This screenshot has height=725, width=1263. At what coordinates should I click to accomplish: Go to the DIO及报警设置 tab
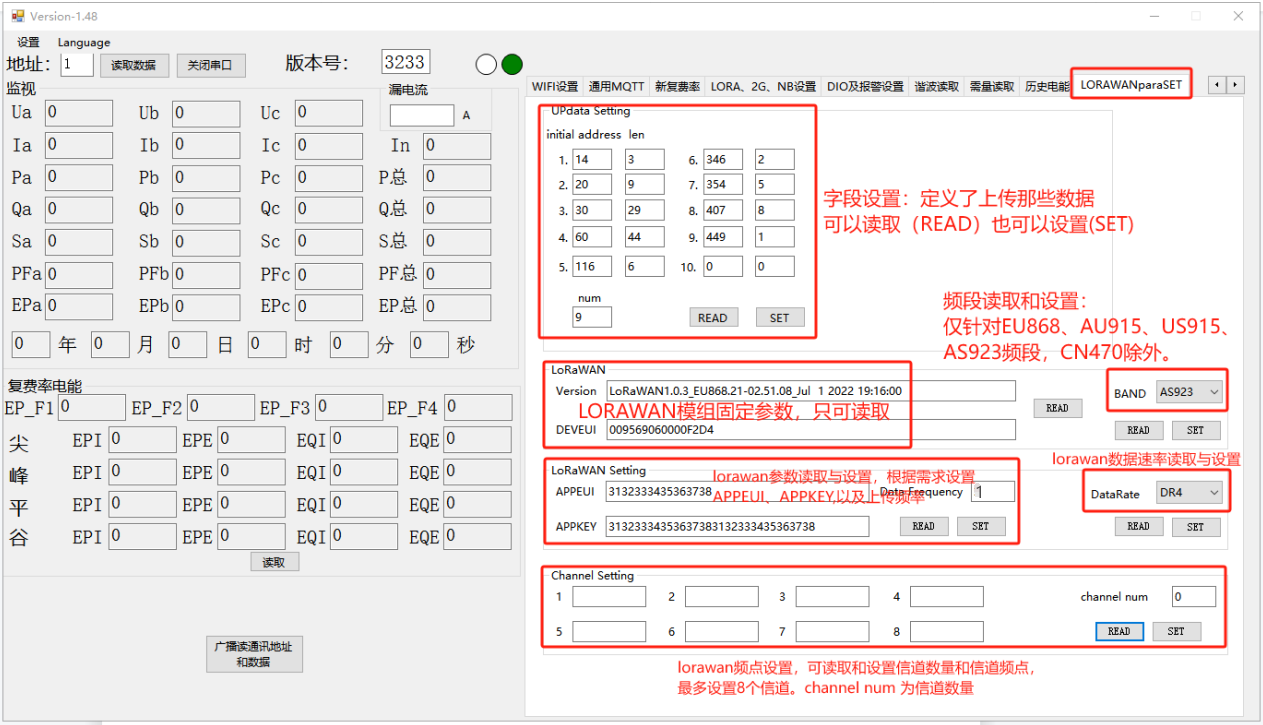pos(865,87)
